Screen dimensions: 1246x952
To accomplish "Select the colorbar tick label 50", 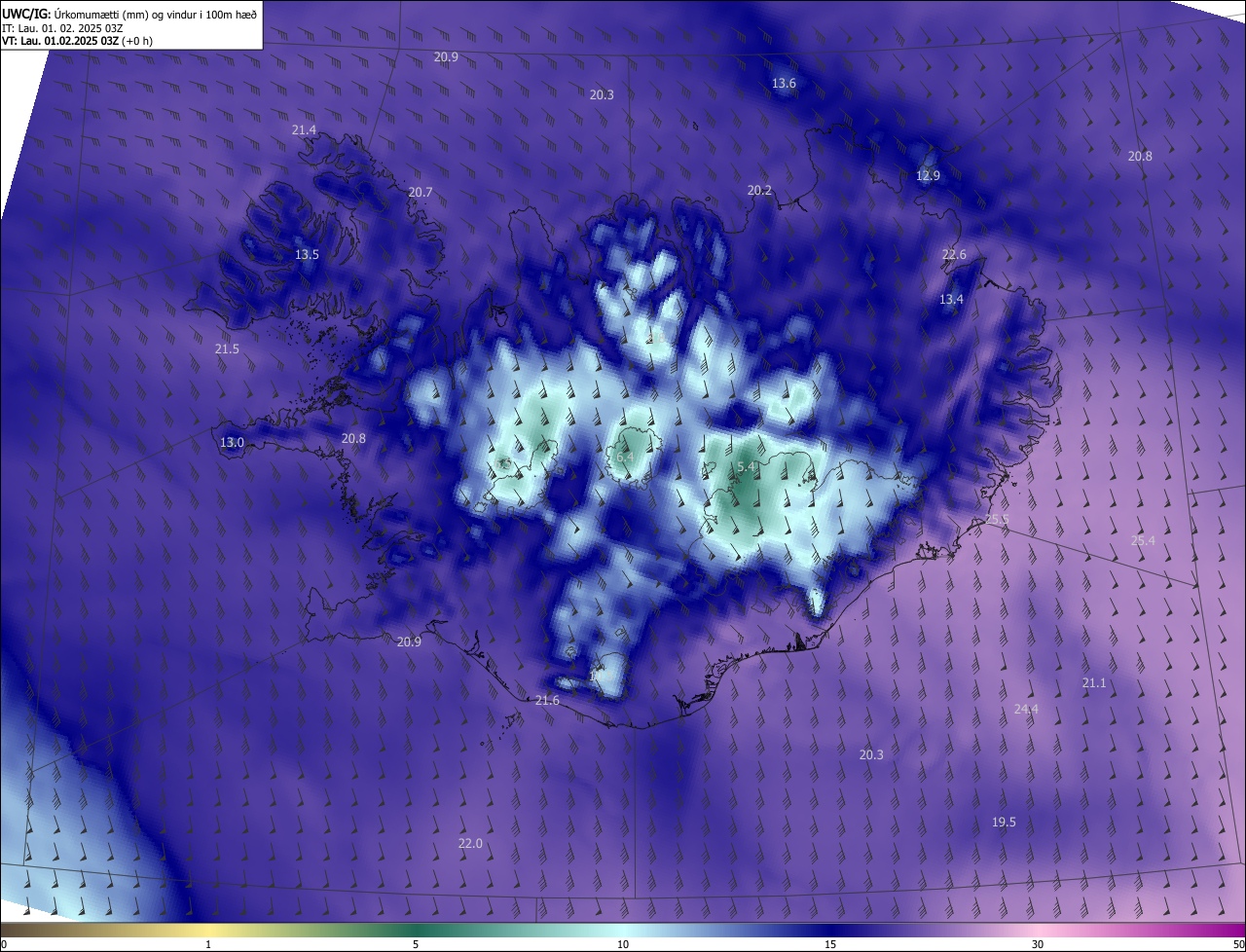I will 1238,944.
